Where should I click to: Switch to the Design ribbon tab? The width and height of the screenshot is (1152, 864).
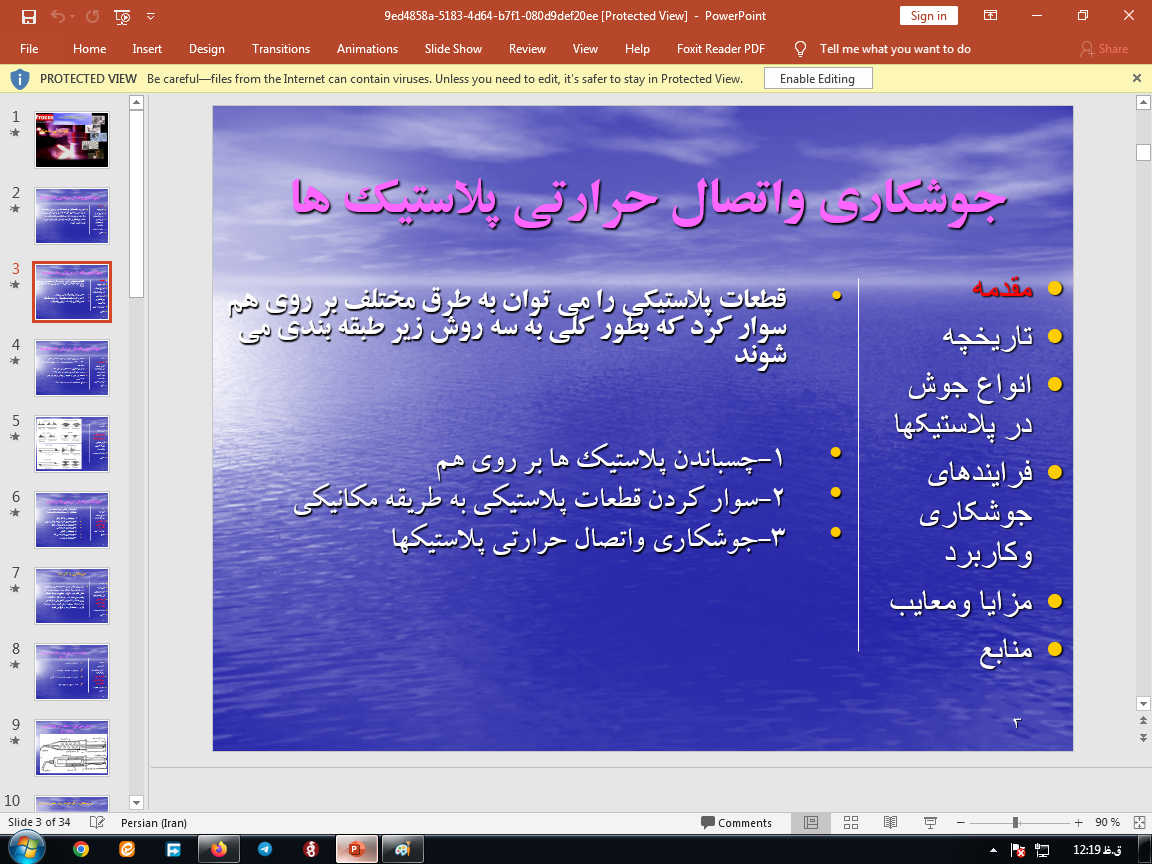206,48
